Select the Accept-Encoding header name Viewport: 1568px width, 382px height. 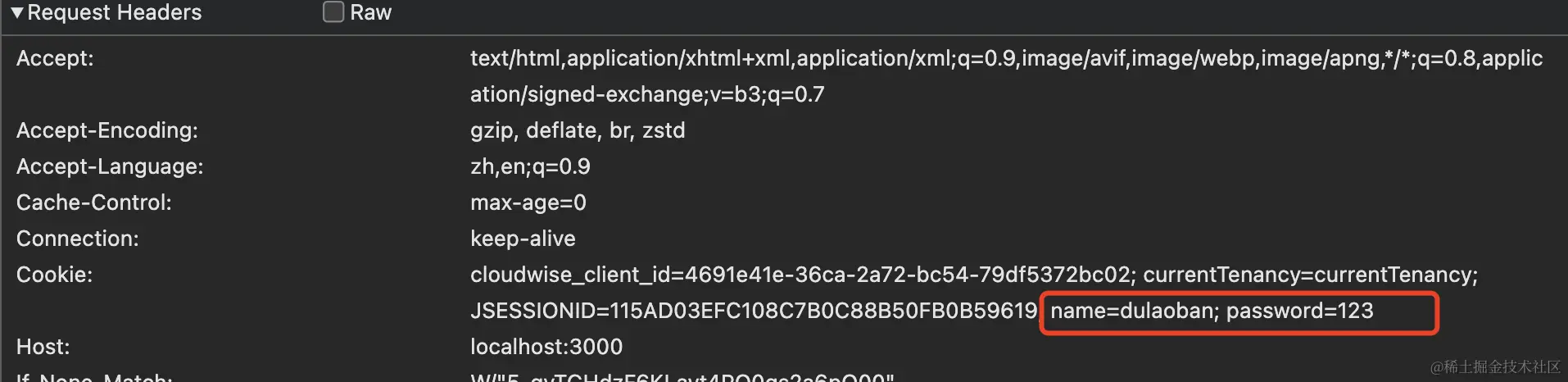107,130
